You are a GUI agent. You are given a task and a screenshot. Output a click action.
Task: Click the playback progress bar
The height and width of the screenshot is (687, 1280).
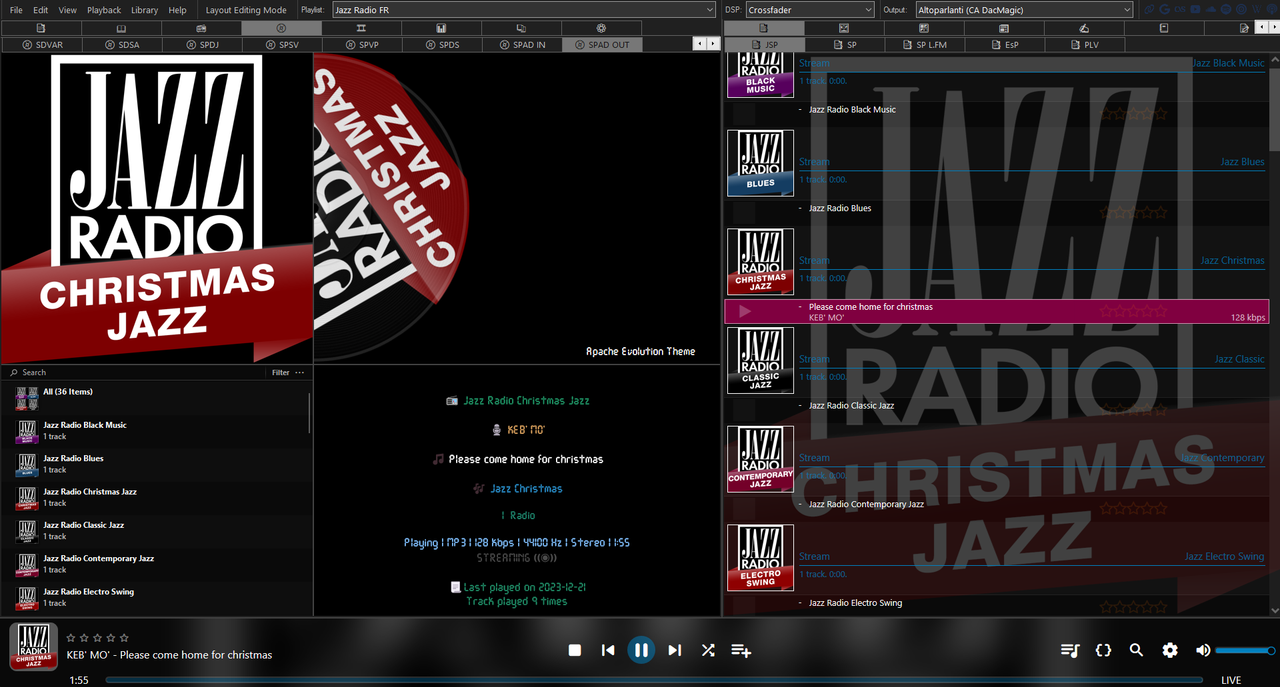[x=654, y=680]
